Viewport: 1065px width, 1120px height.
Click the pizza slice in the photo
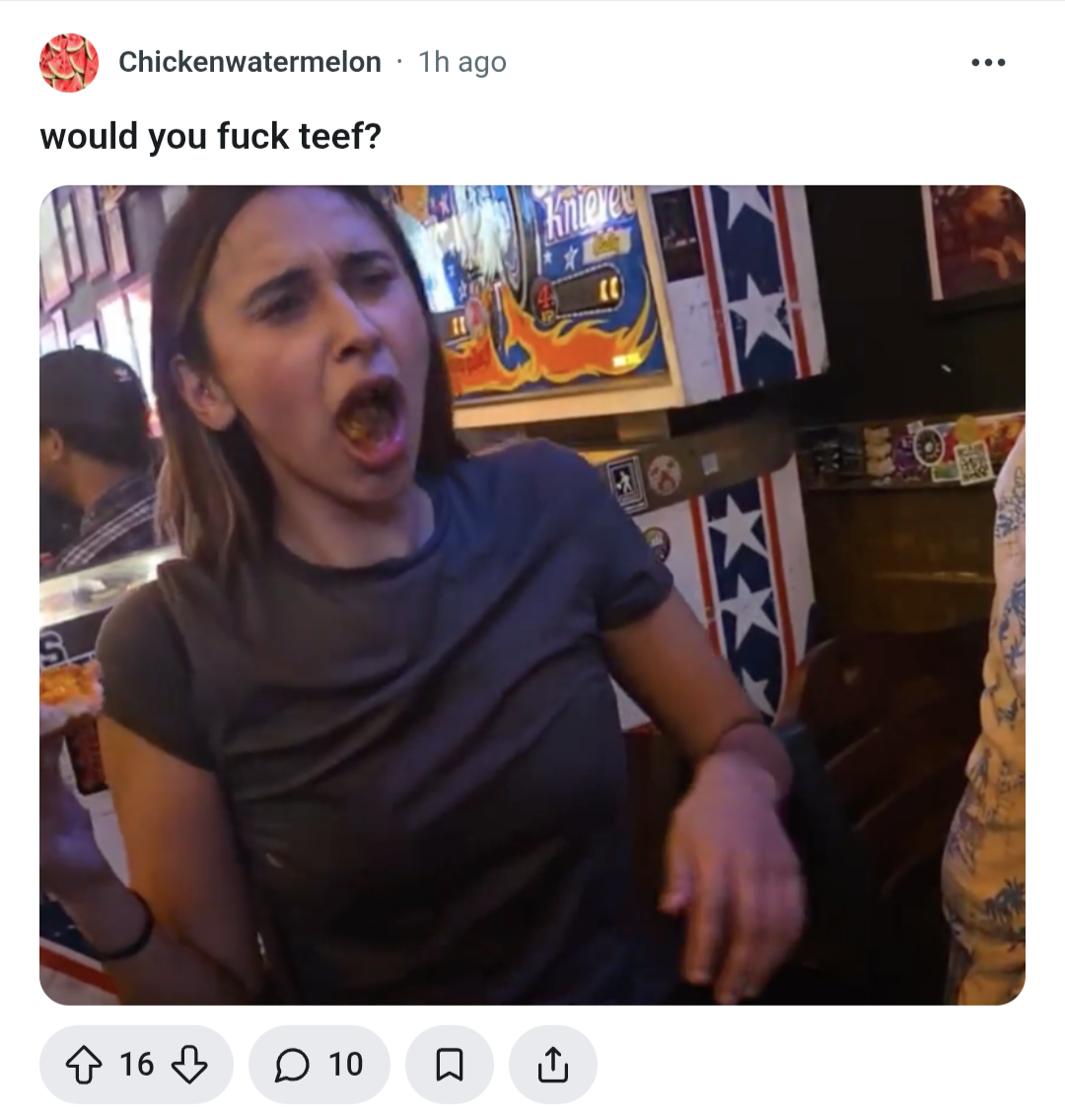70,687
